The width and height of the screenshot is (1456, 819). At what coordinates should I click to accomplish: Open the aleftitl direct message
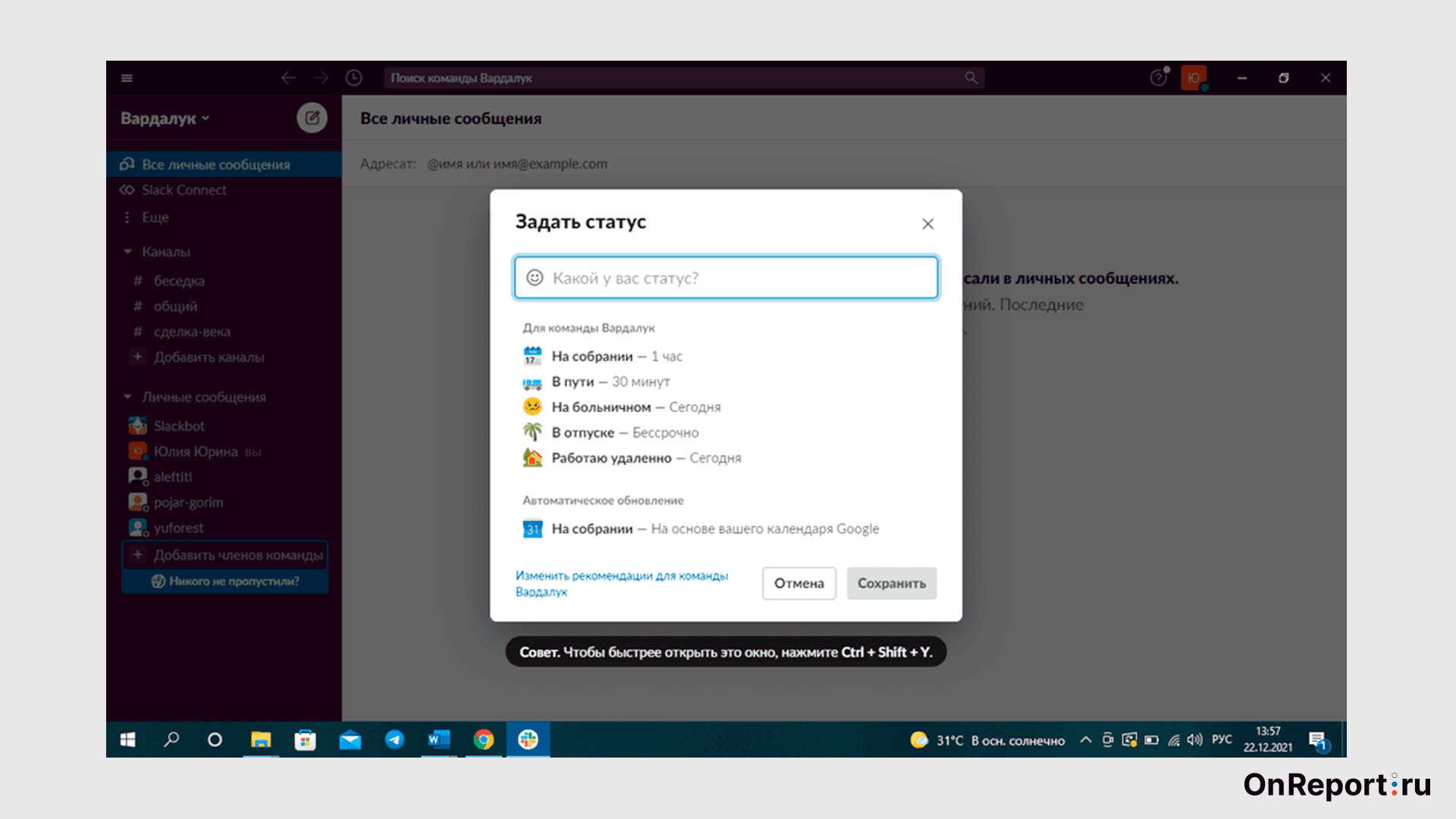pos(172,477)
